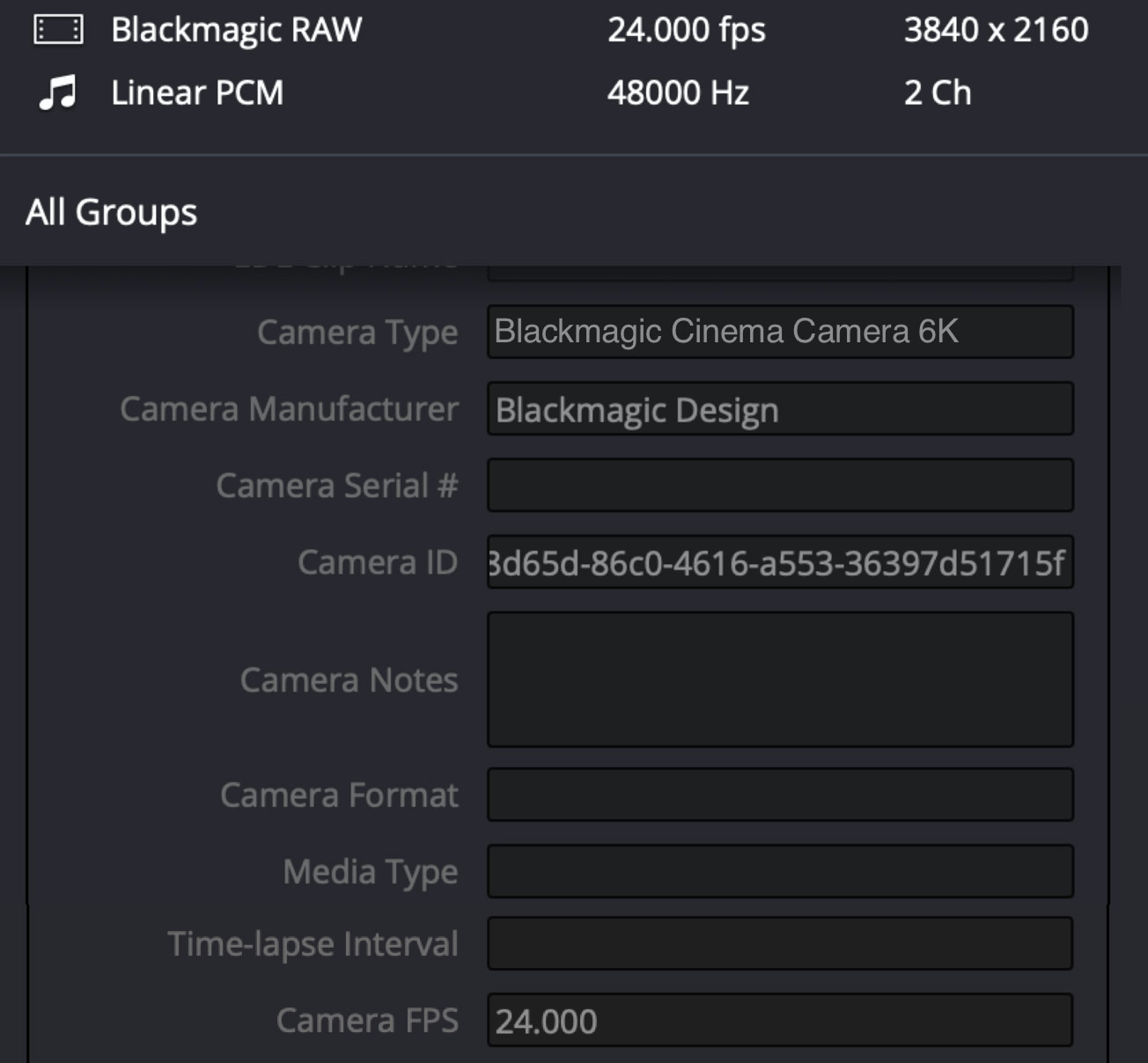Screen dimensions: 1148x1063
Task: Select the Camera Type label text
Action: [357, 333]
